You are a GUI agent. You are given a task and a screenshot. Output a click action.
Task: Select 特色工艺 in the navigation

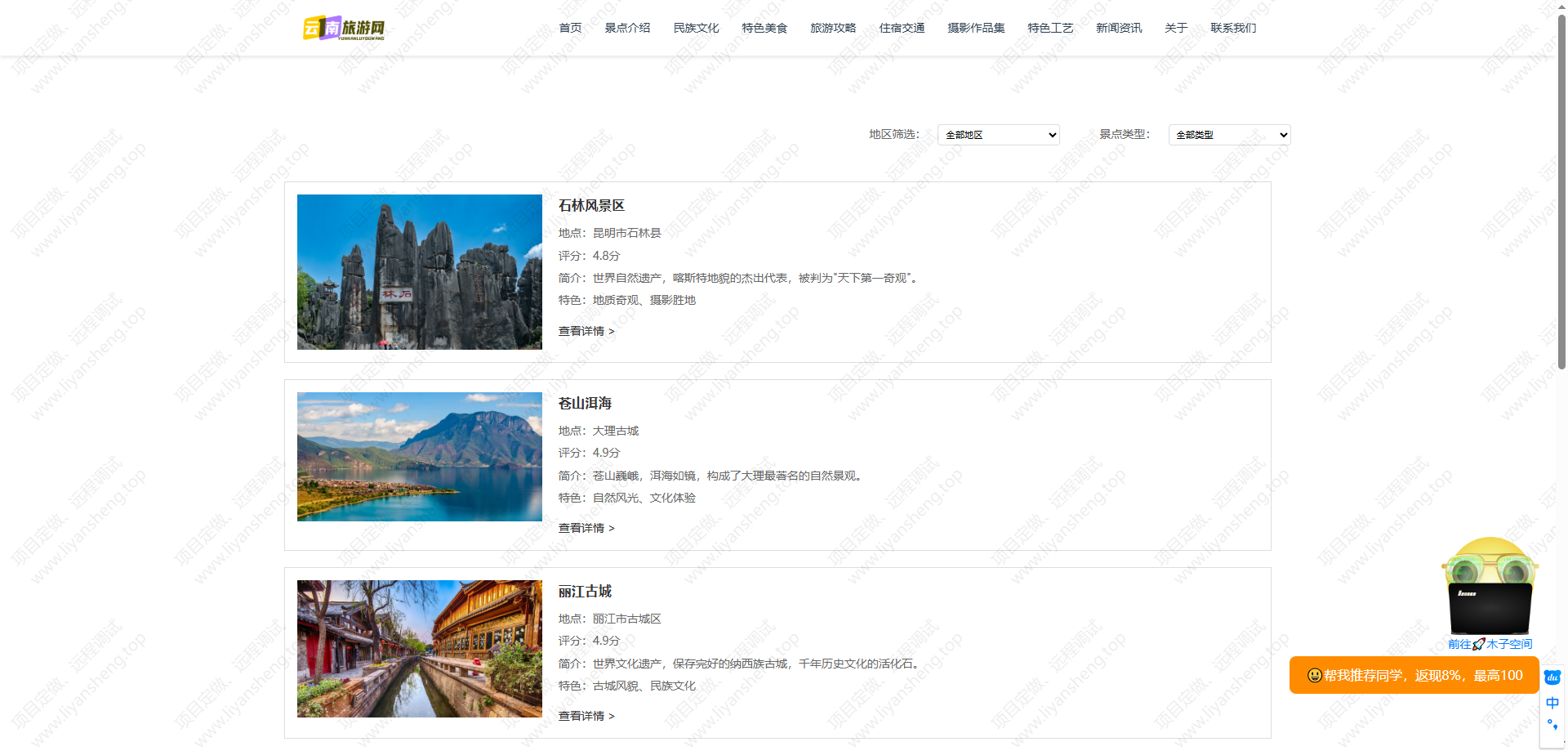coord(1050,28)
